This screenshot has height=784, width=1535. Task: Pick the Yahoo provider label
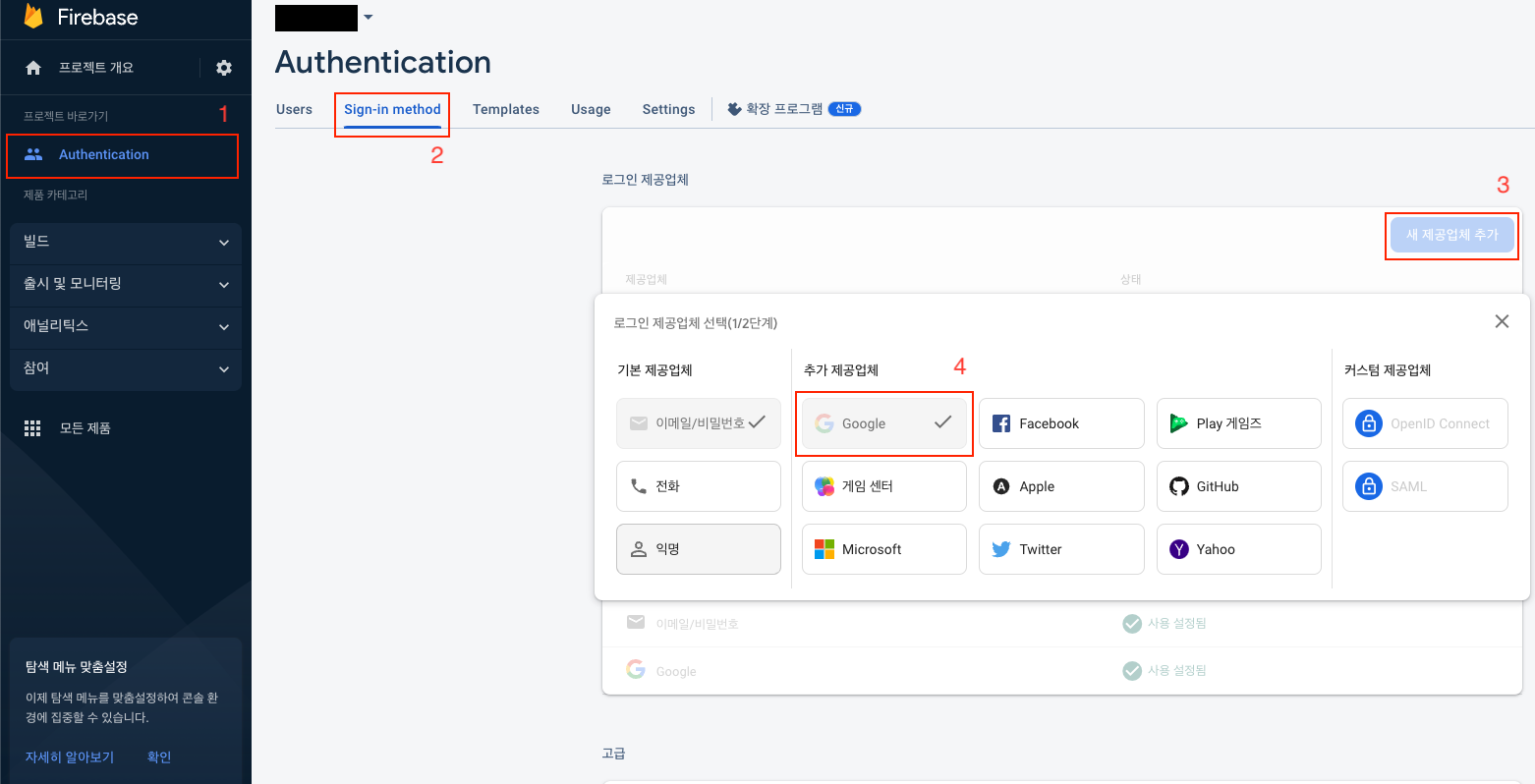point(1216,549)
